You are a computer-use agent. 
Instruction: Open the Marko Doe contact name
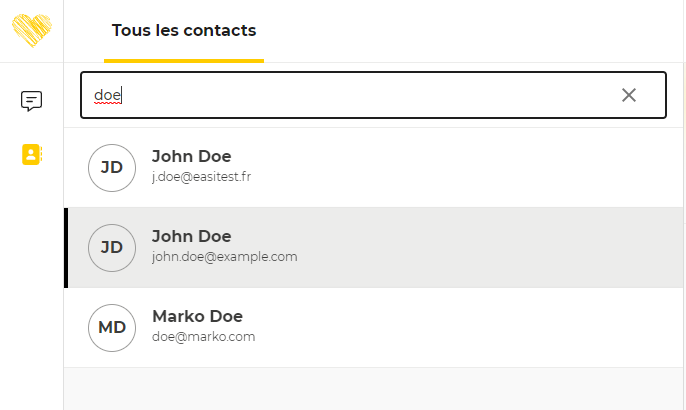[197, 316]
